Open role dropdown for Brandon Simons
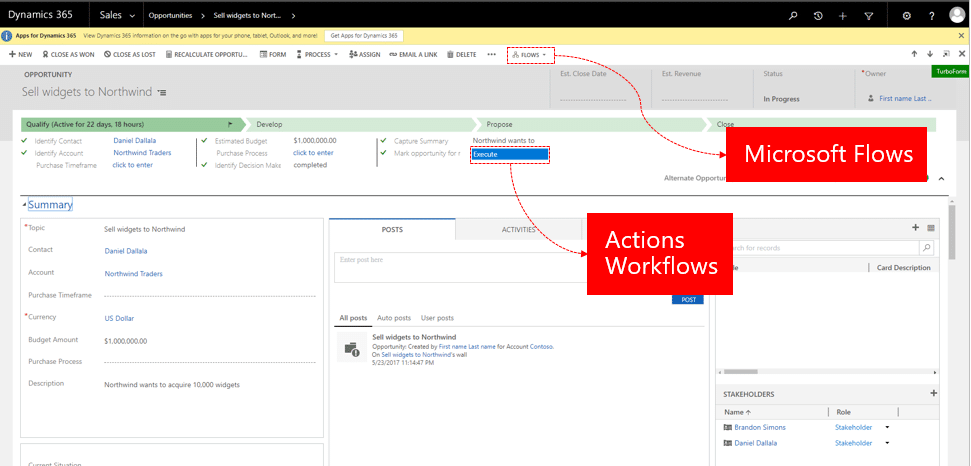The height and width of the screenshot is (466, 971). tap(887, 427)
